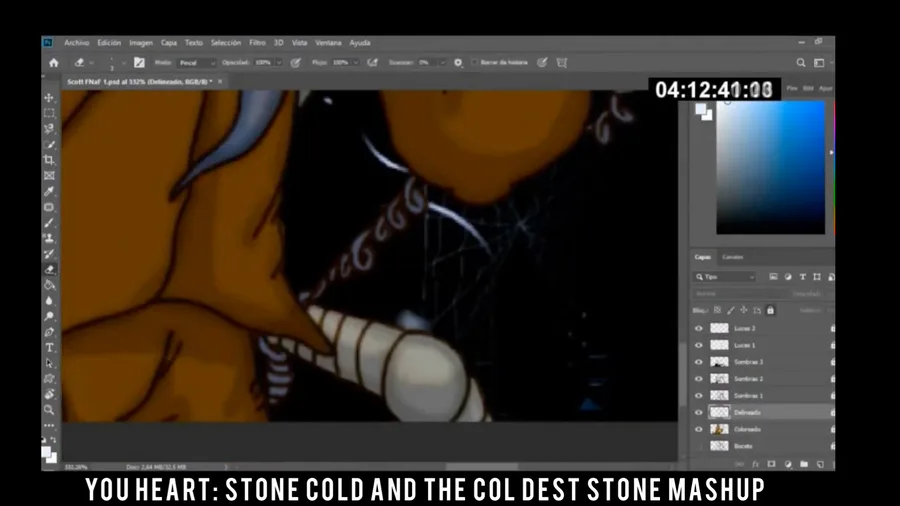
Task: Click the add layer mask icon
Action: tap(771, 464)
